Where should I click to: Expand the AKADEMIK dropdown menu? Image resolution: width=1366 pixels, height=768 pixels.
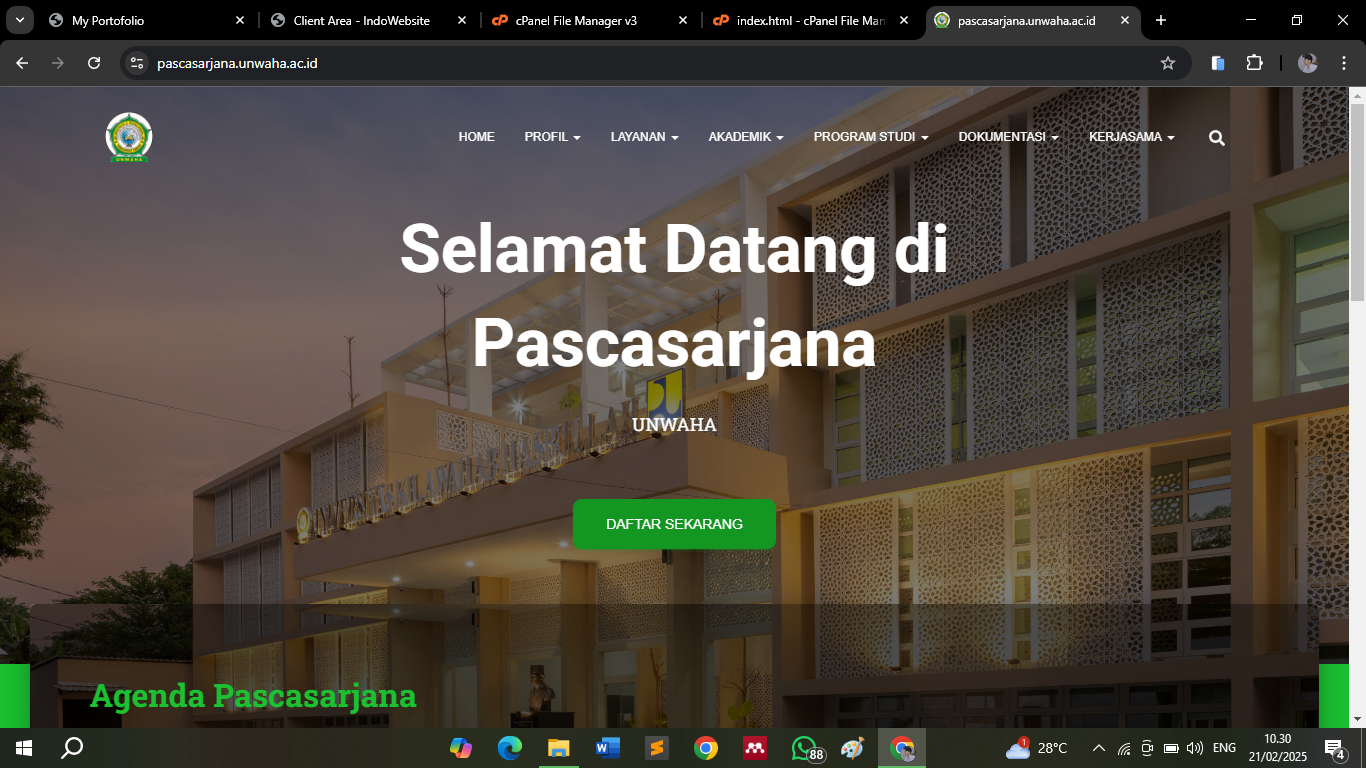[x=746, y=137]
